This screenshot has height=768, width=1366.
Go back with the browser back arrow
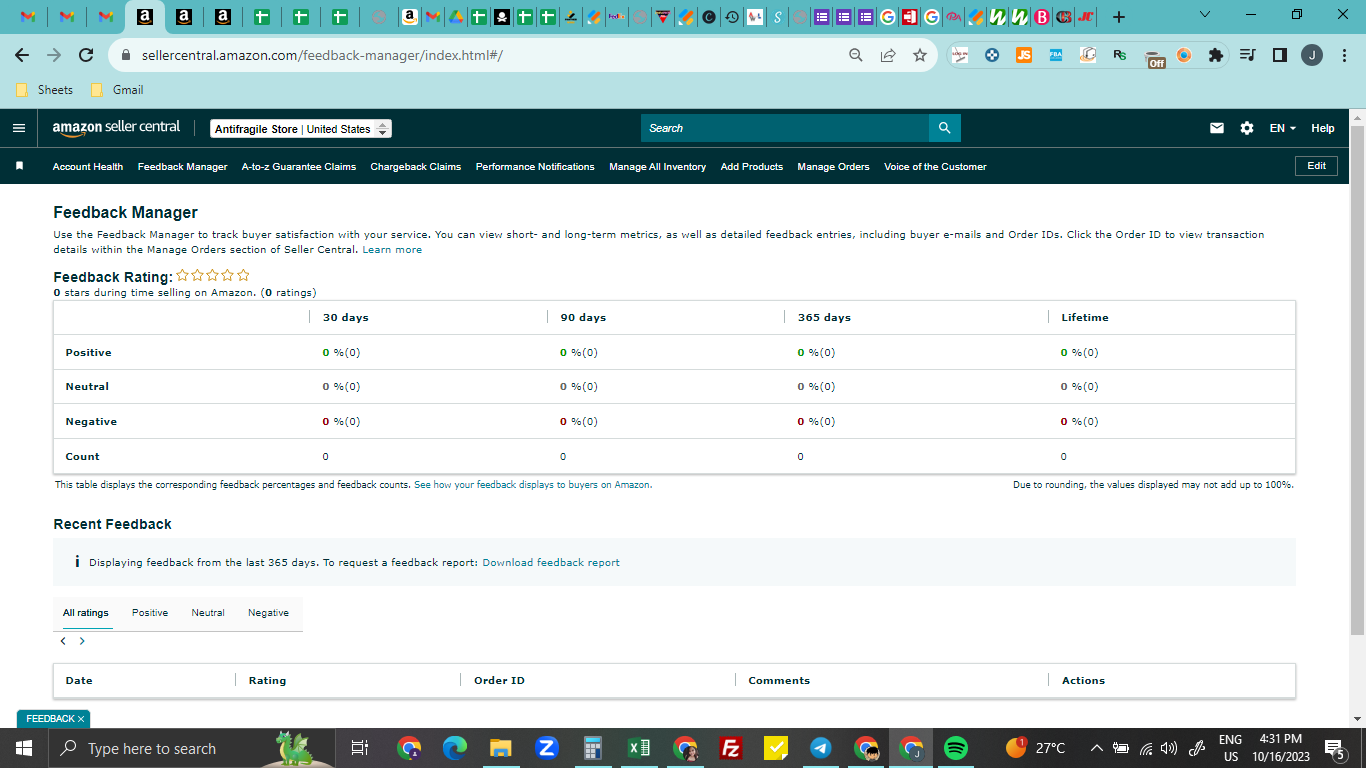(x=22, y=55)
